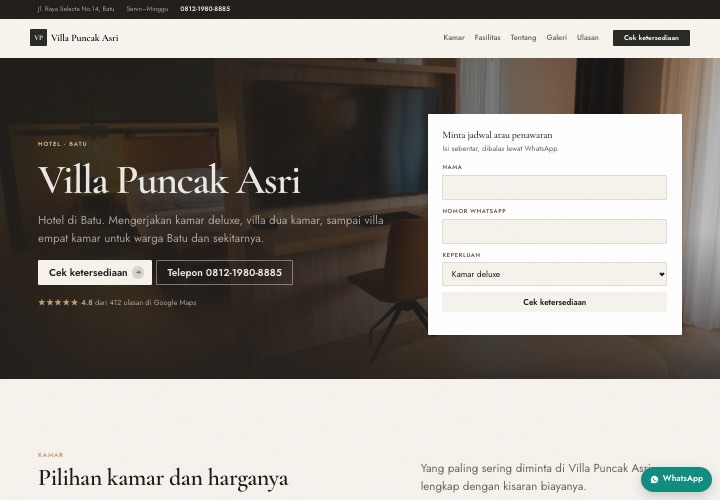Click the Villa Puncak Asri hero heading
720x500 pixels.
click(169, 180)
